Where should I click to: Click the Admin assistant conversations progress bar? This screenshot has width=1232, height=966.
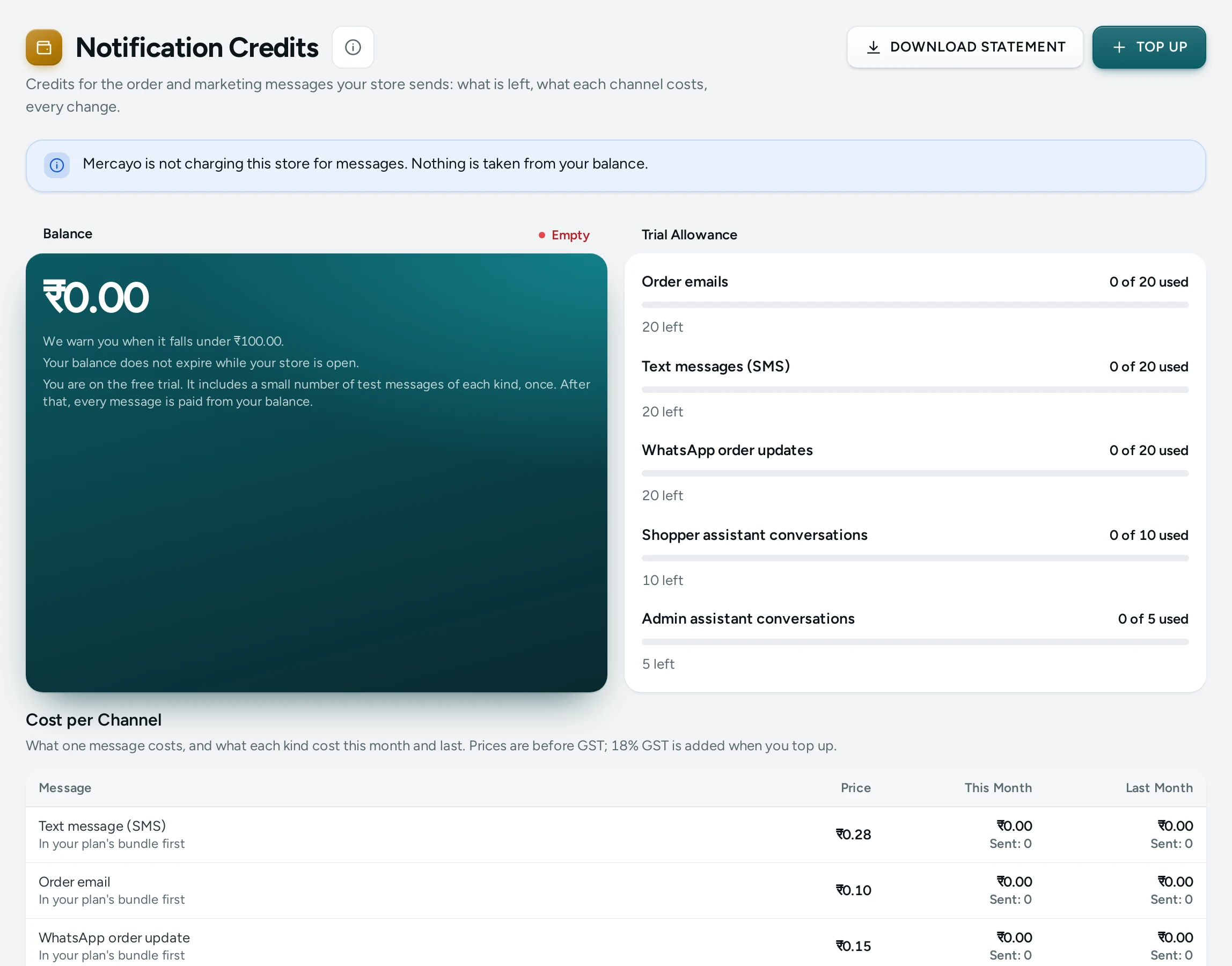pos(915,642)
